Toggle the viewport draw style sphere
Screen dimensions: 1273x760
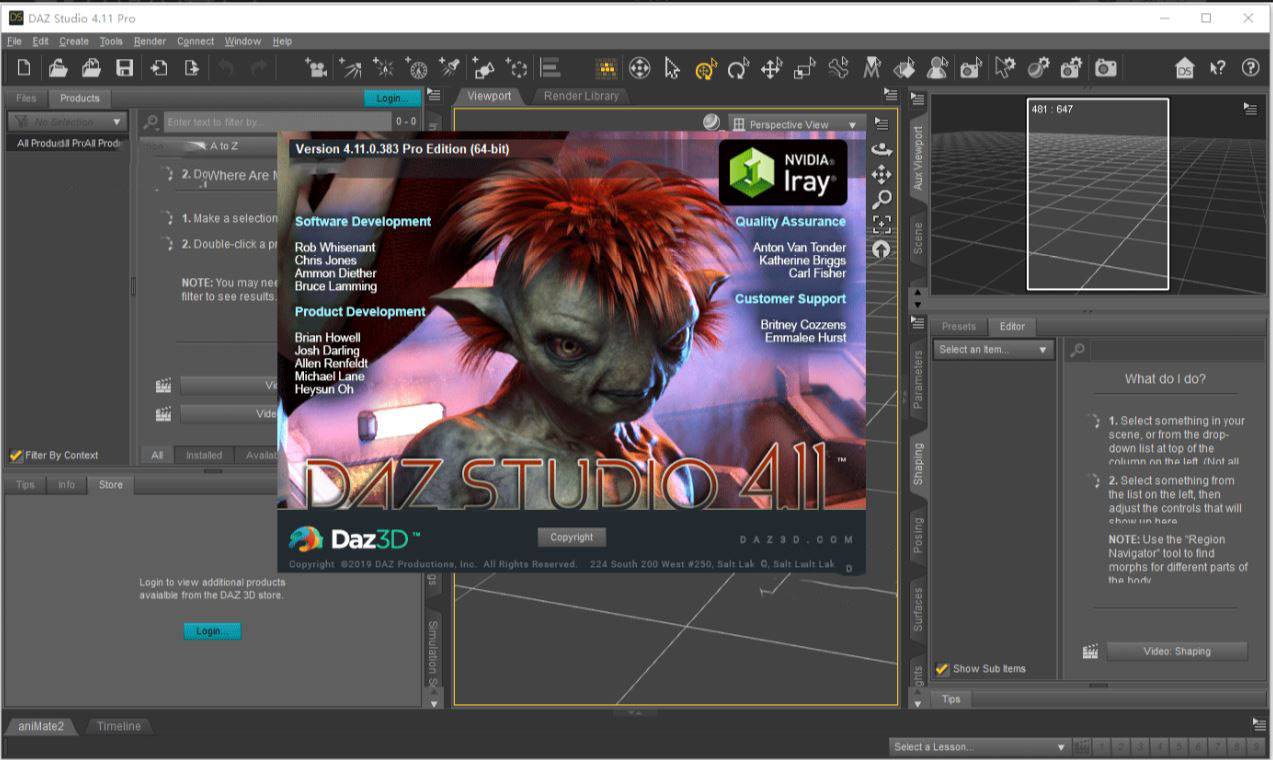pyautogui.click(x=711, y=122)
